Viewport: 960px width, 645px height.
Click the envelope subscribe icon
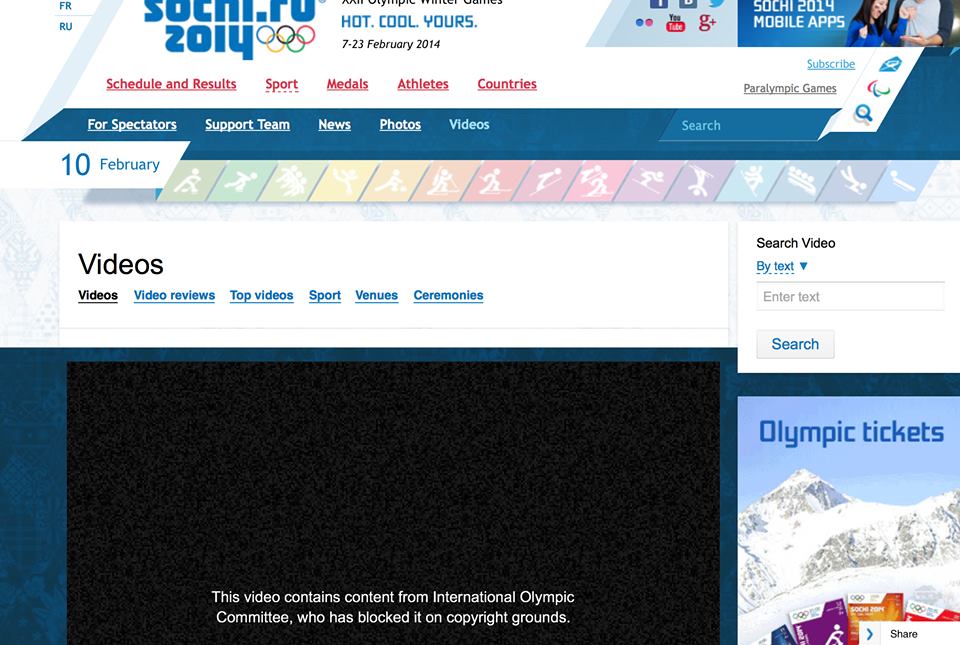pyautogui.click(x=890, y=64)
